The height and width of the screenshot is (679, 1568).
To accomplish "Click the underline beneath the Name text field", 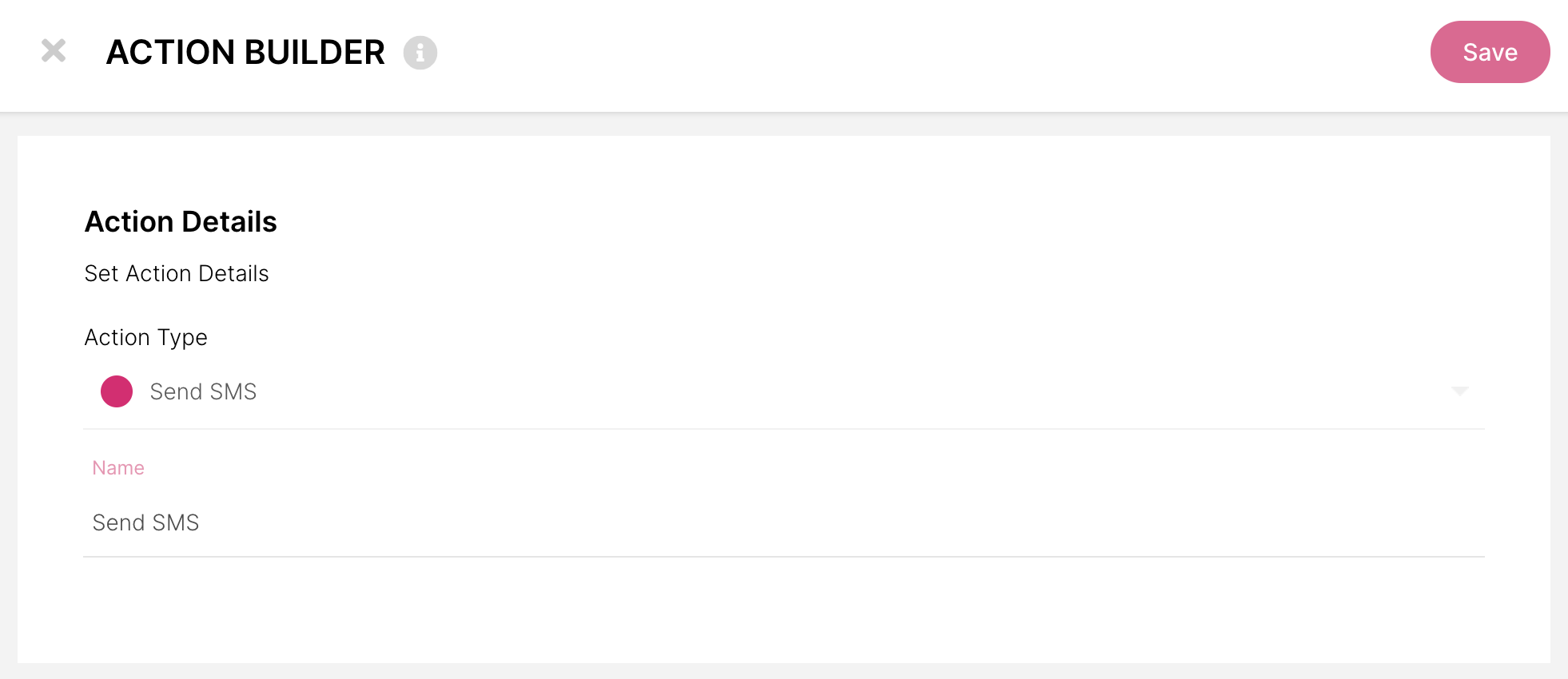I will [784, 557].
